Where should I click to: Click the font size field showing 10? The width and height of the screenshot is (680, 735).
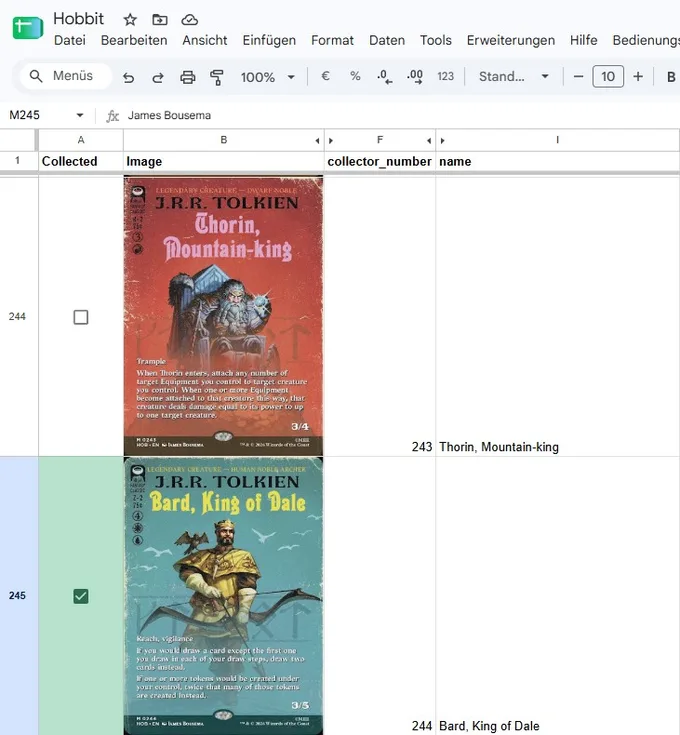tap(608, 76)
